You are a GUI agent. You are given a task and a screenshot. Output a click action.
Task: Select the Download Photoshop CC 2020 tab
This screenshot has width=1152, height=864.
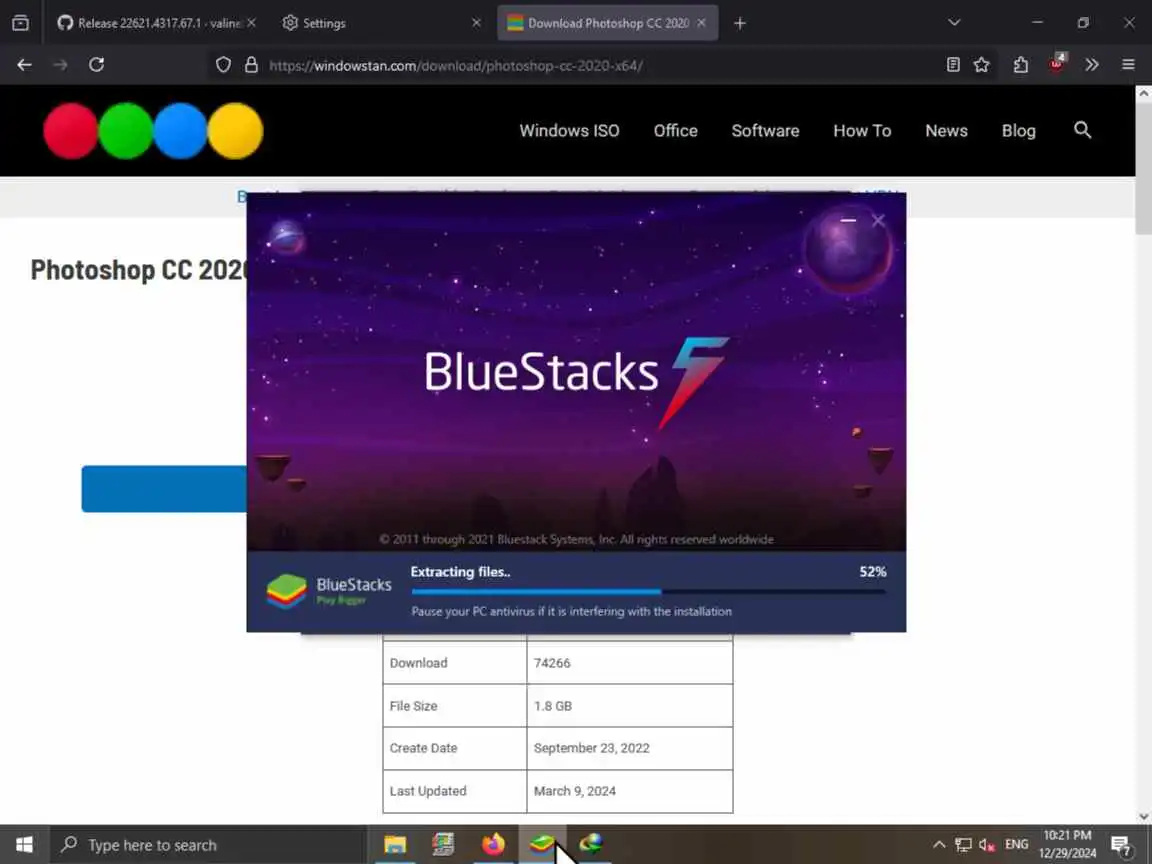tap(607, 23)
